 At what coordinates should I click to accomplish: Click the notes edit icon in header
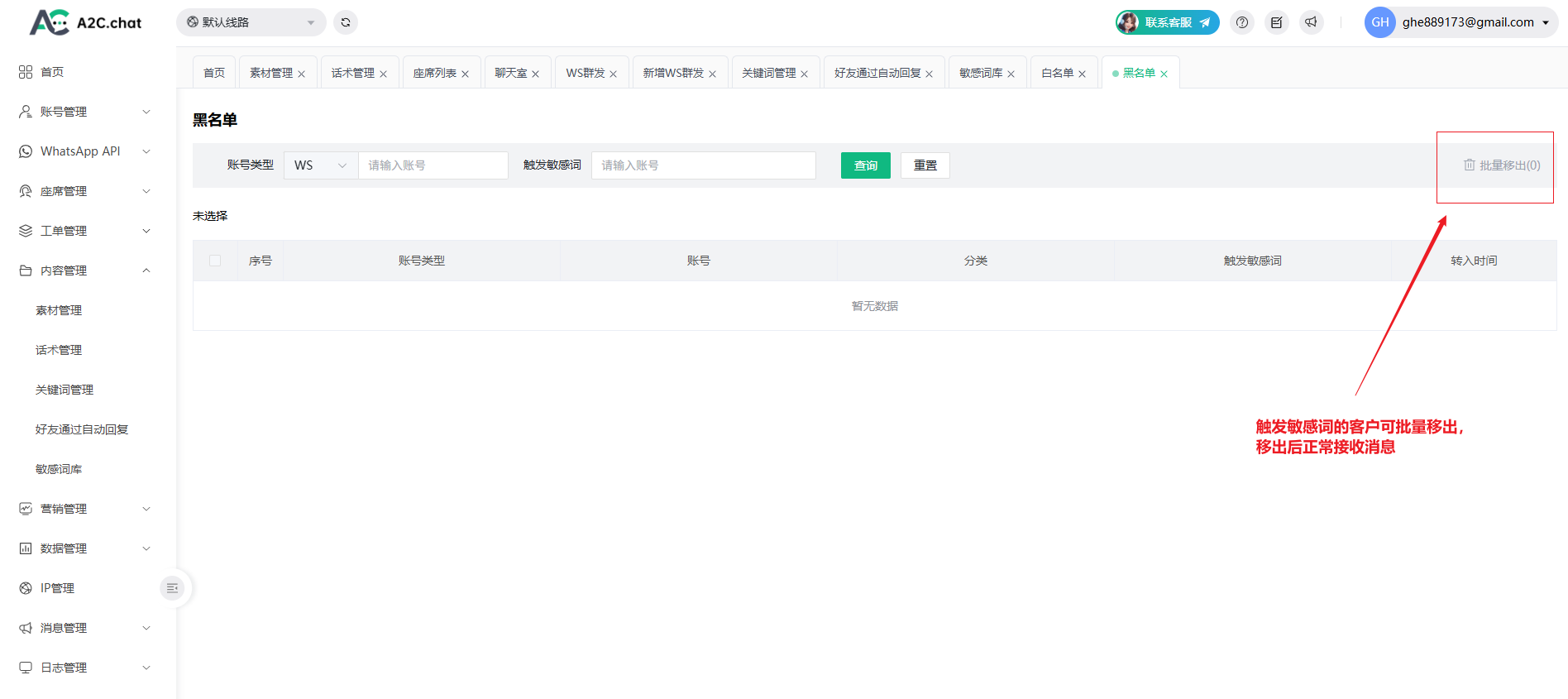click(x=1276, y=22)
